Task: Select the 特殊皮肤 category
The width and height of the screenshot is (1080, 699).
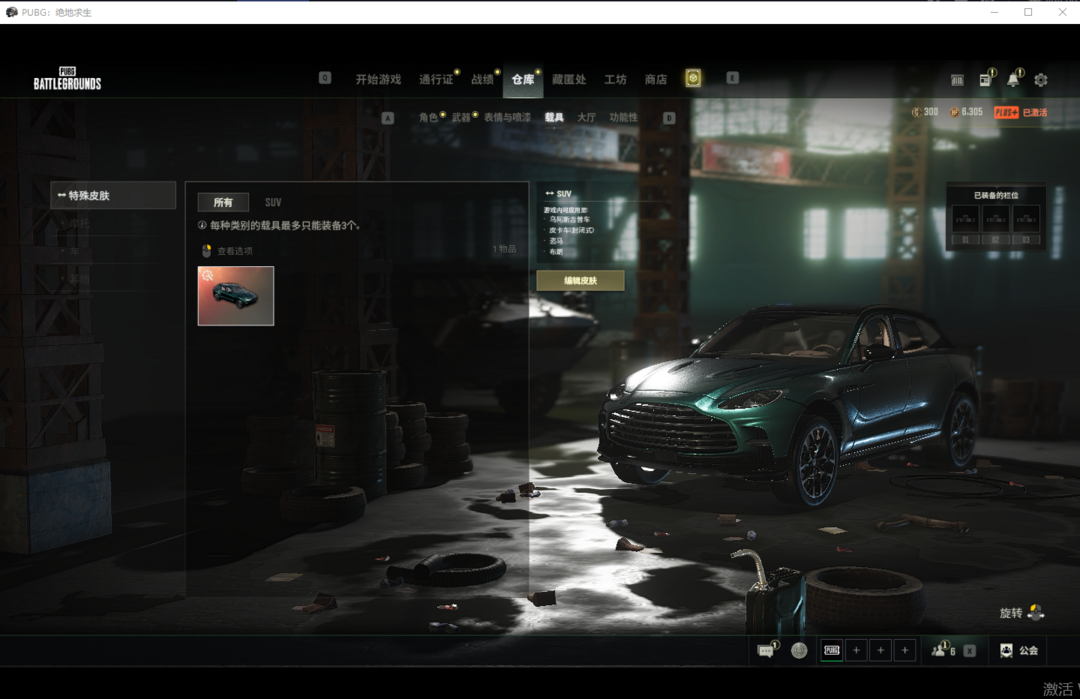Action: coord(113,196)
